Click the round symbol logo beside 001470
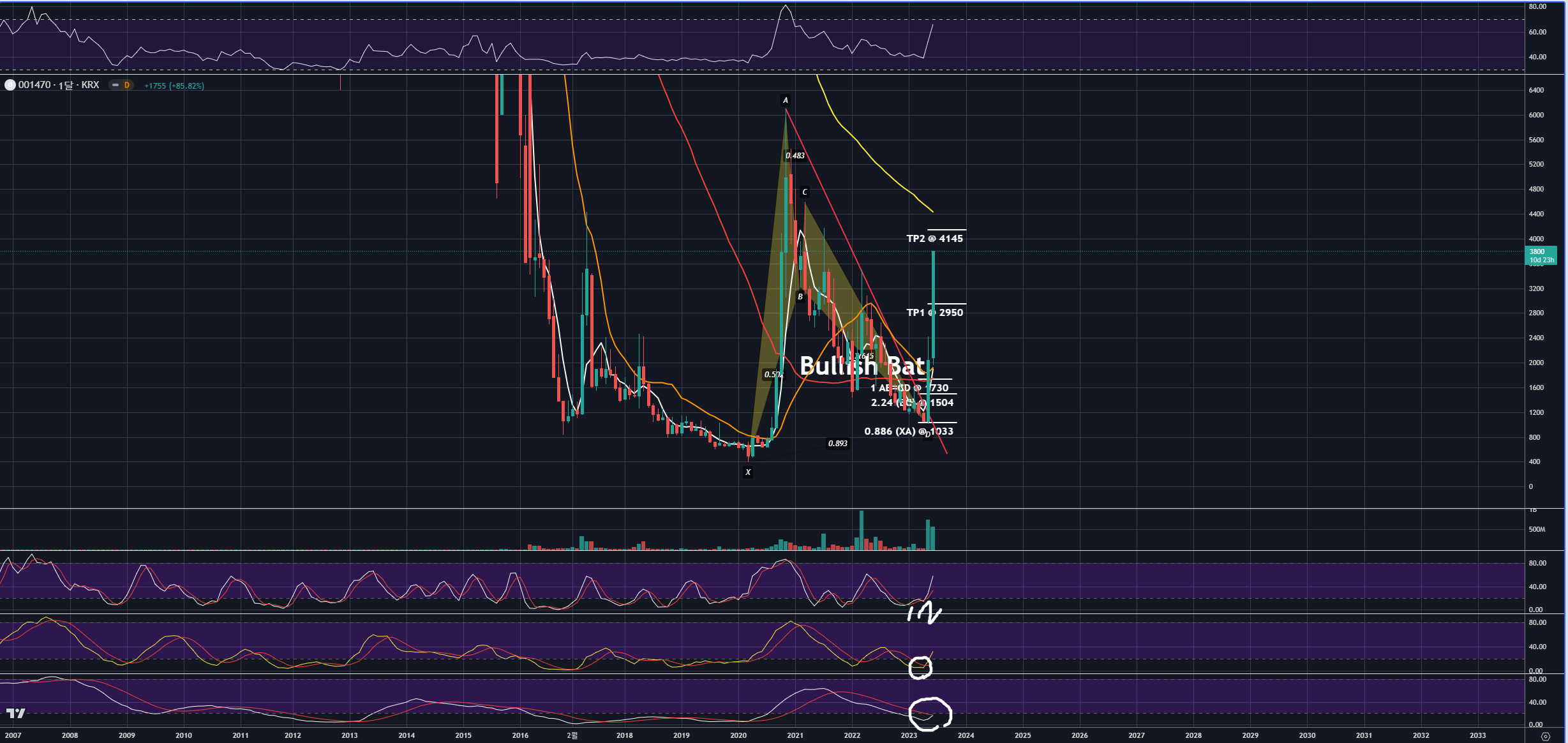Viewport: 1568px width, 743px height. coord(10,85)
